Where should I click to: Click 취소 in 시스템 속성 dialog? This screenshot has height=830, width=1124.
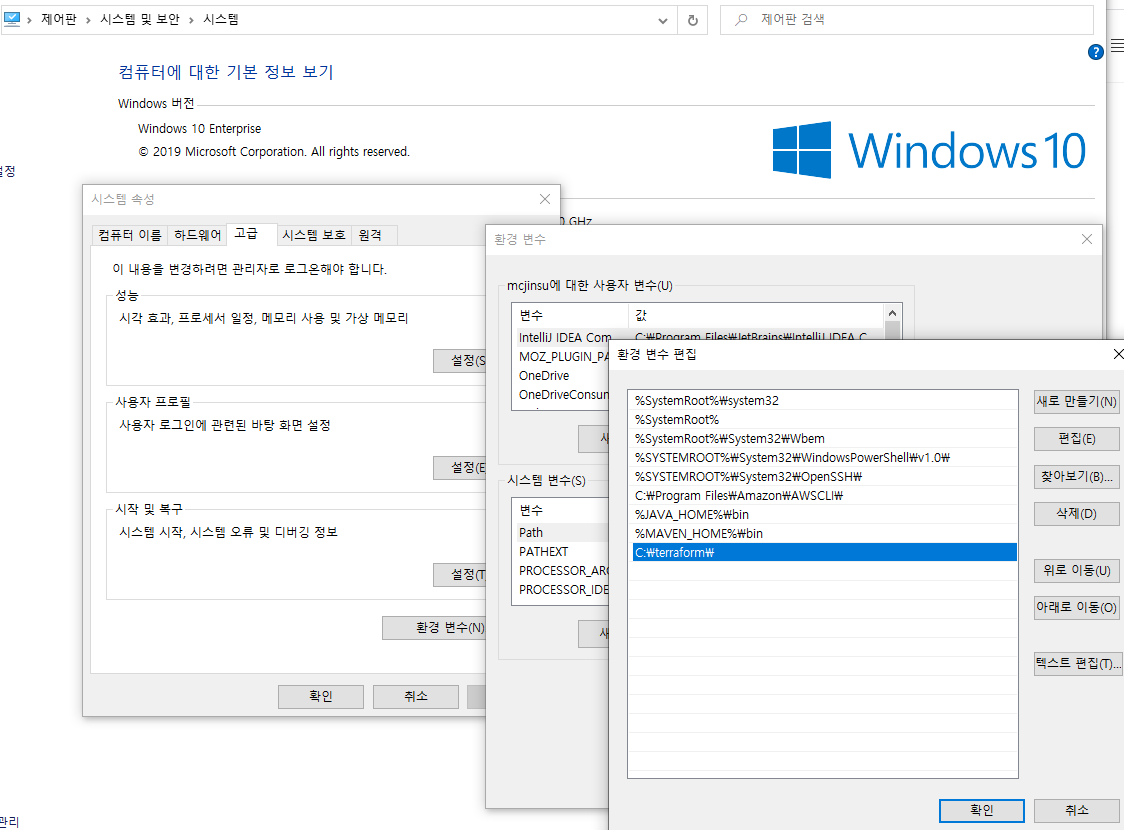coord(416,696)
